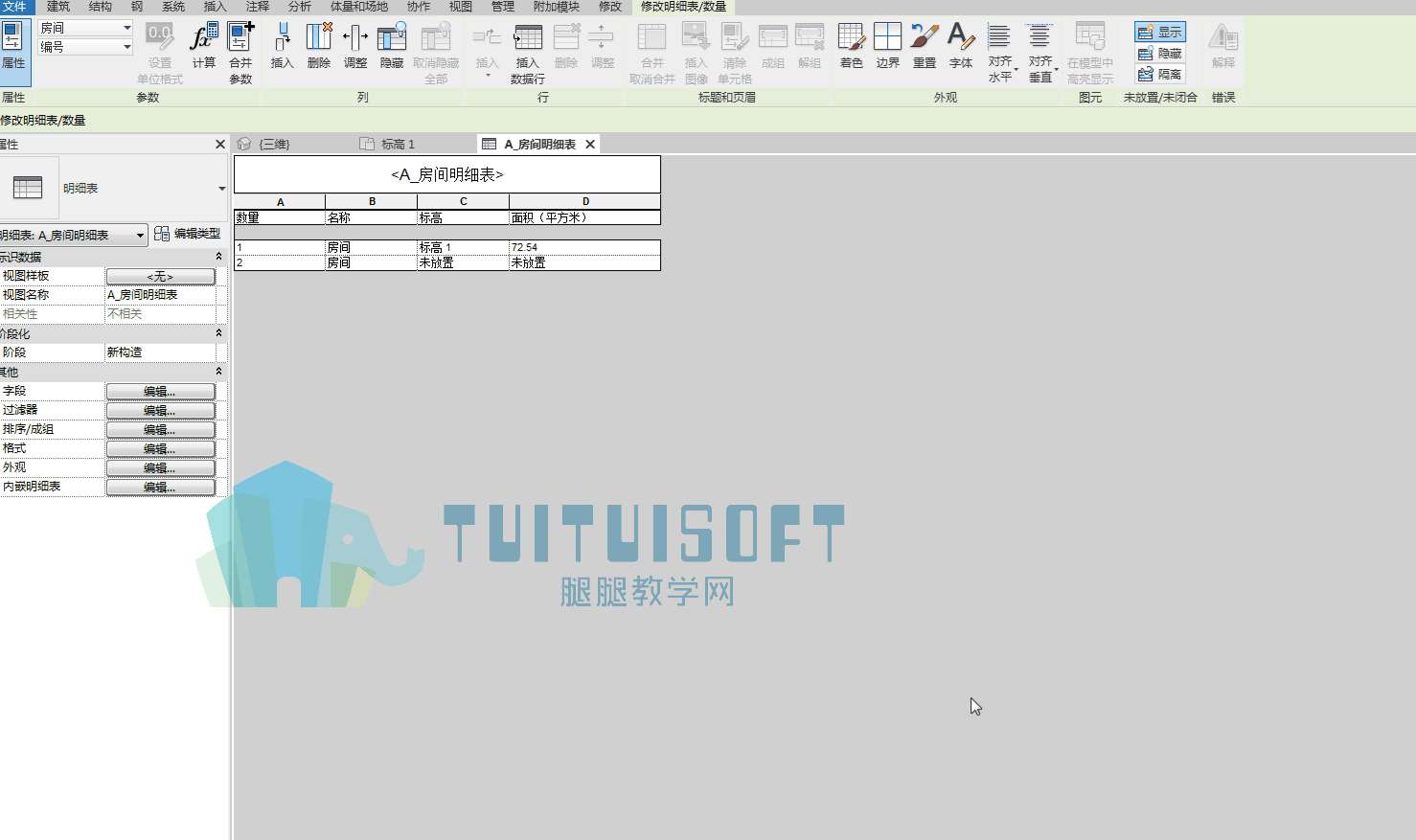1416x840 pixels.
Task: Collapse the 阶段化 section
Action: pos(218,333)
